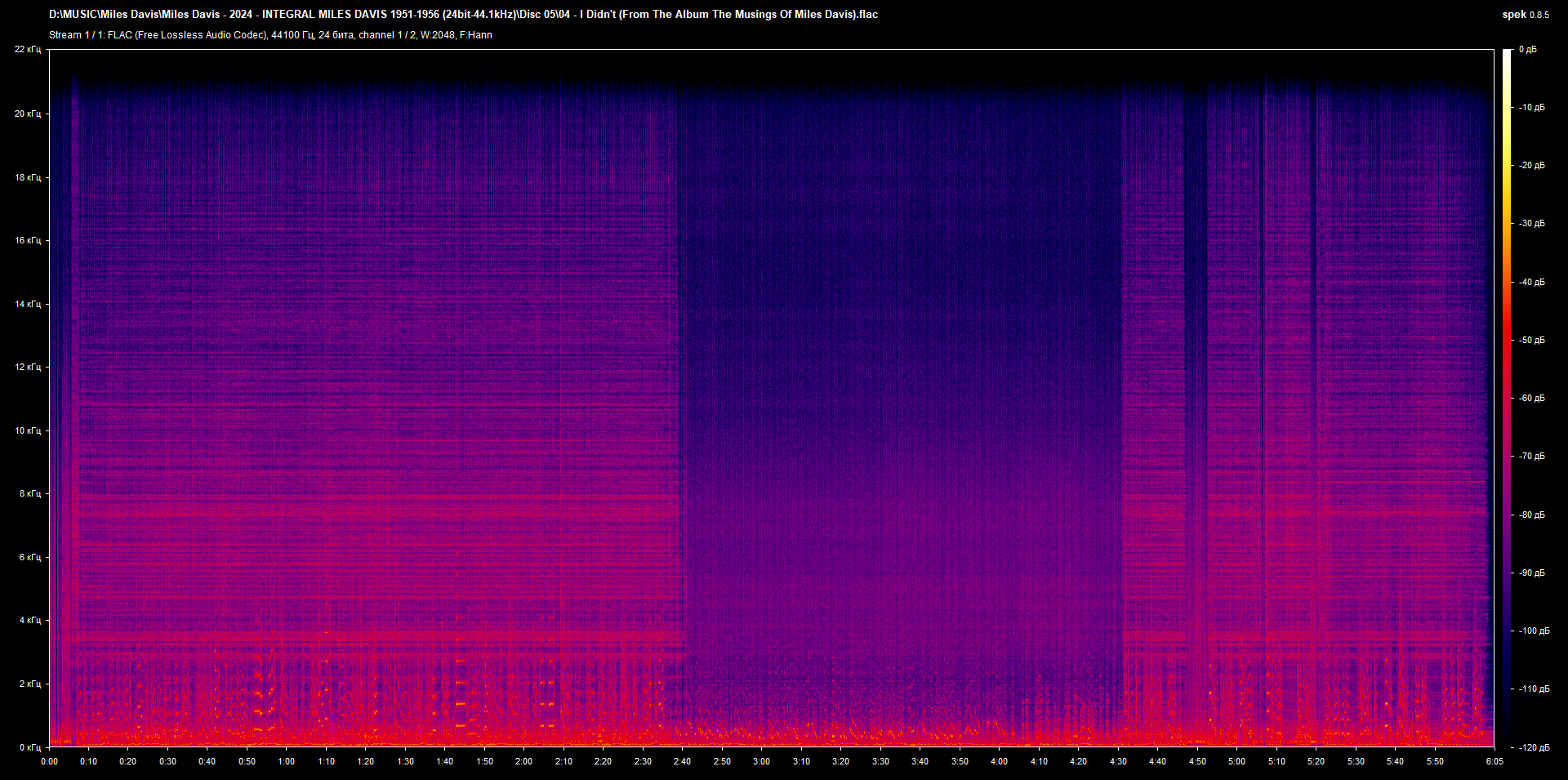Click the '2:00' time axis label
The image size is (1568, 780).
[523, 761]
